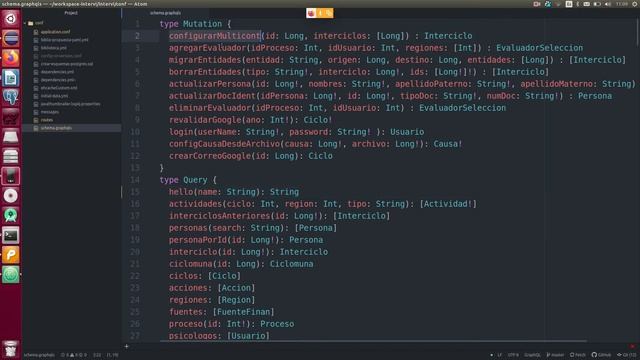The image size is (640, 360).
Task: Click the ciclomuna query name
Action: click(191, 264)
